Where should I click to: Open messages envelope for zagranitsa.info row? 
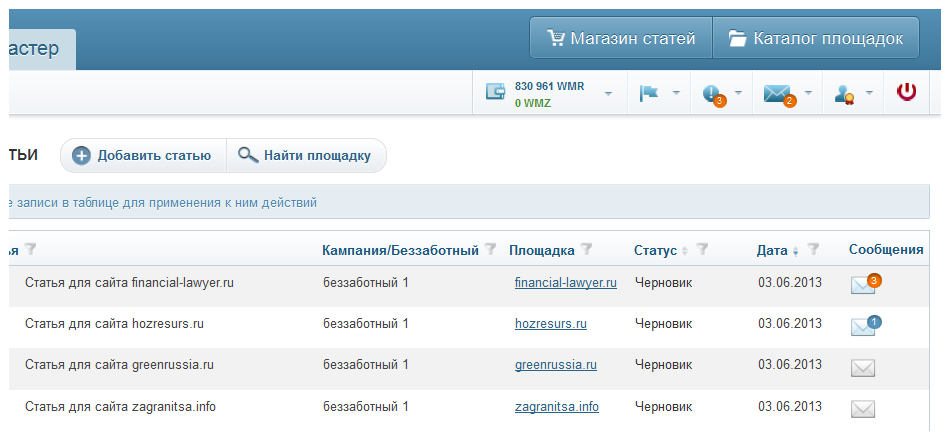pyautogui.click(x=863, y=409)
